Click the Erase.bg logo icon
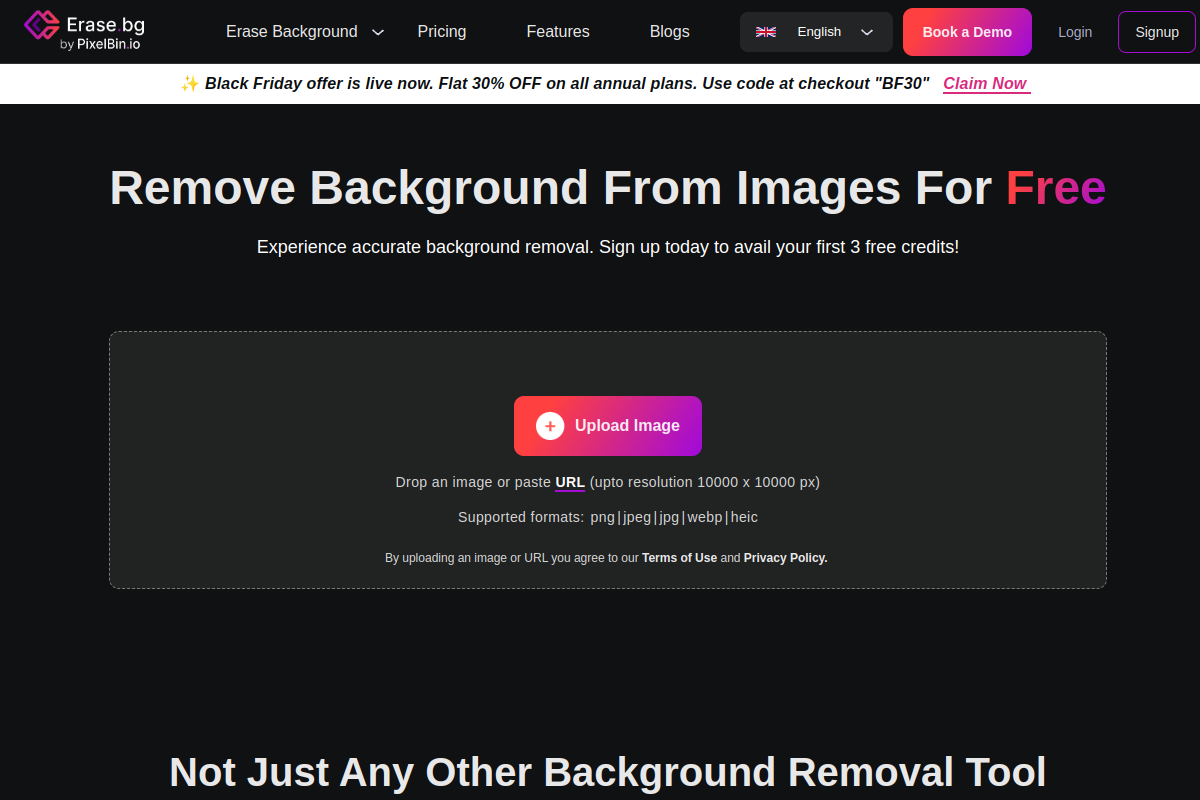This screenshot has width=1200, height=800. (41, 25)
